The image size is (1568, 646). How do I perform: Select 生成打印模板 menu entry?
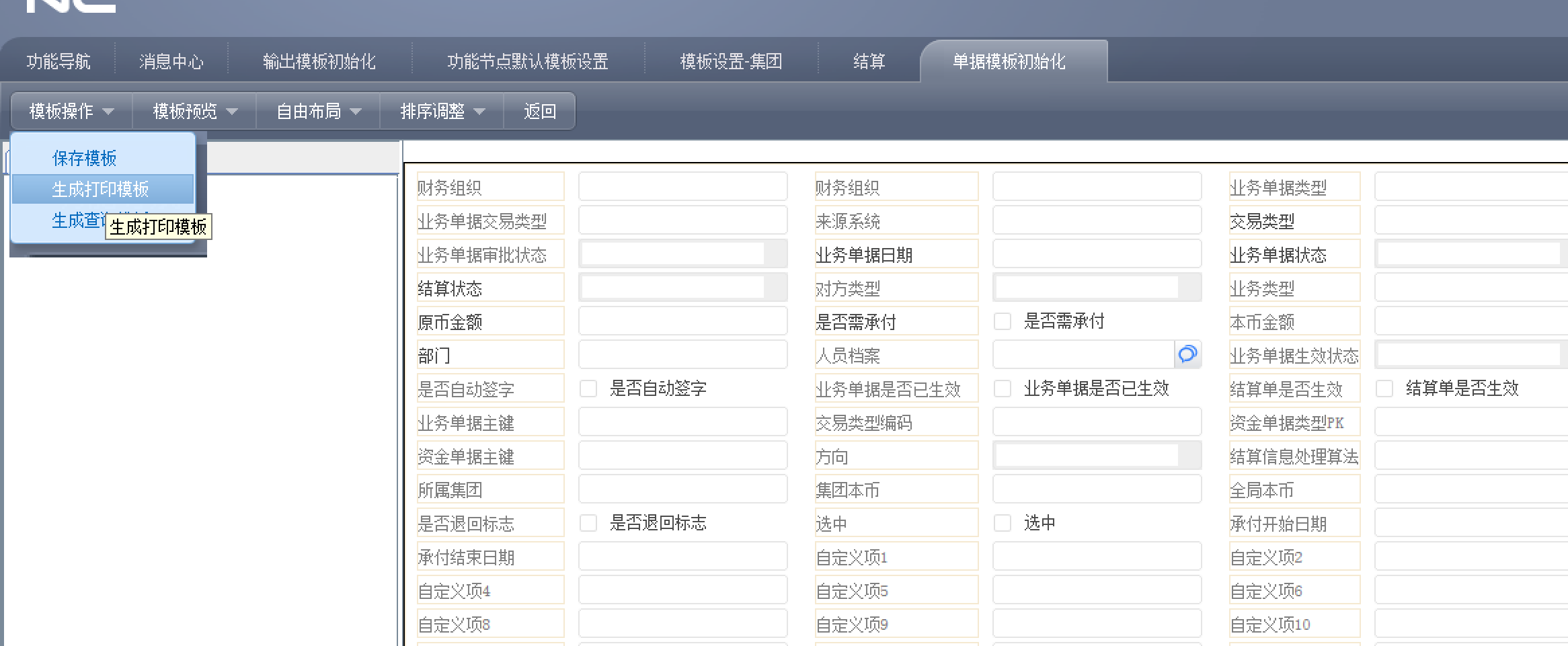pos(103,189)
